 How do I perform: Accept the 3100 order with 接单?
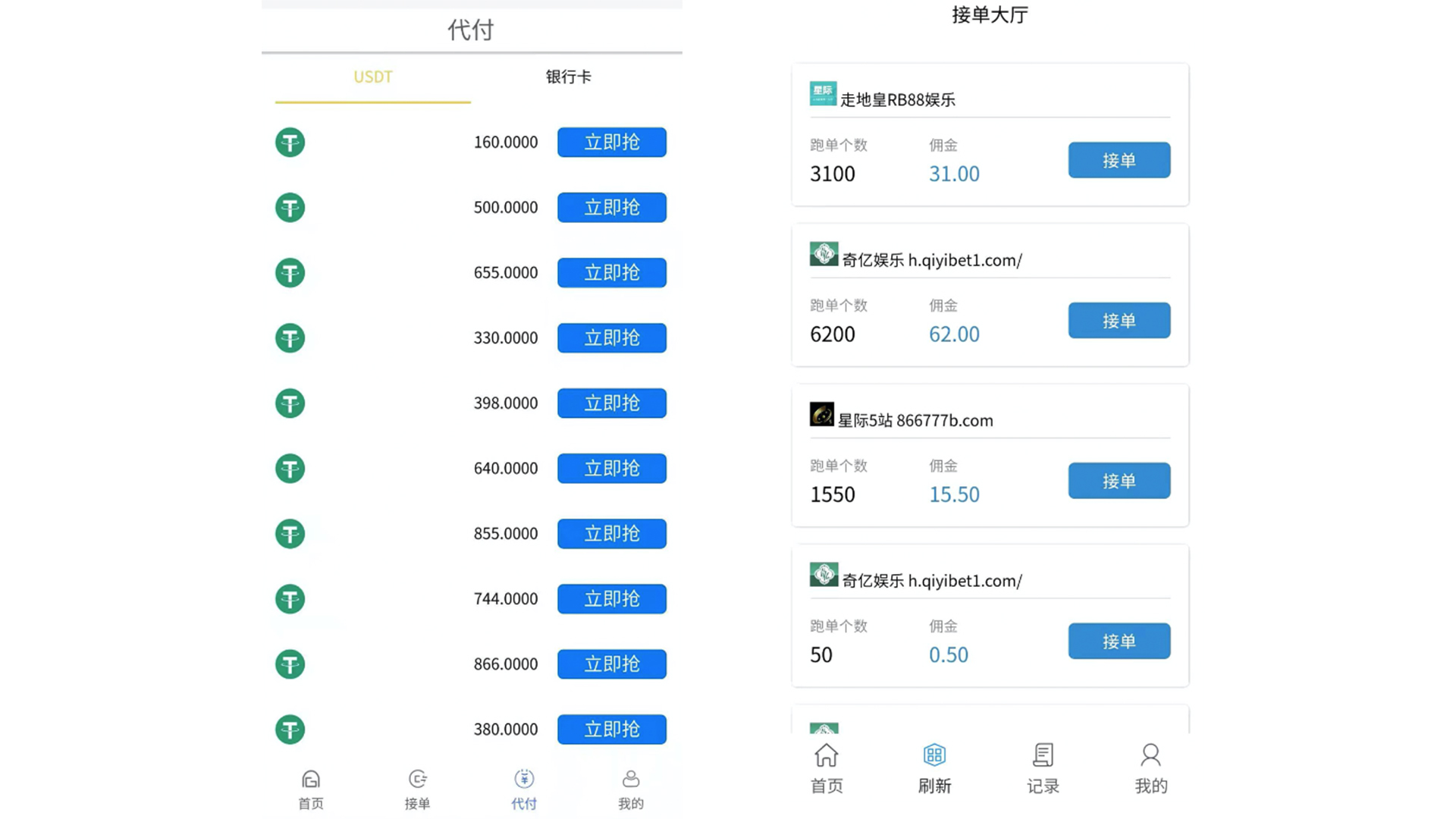click(x=1119, y=160)
